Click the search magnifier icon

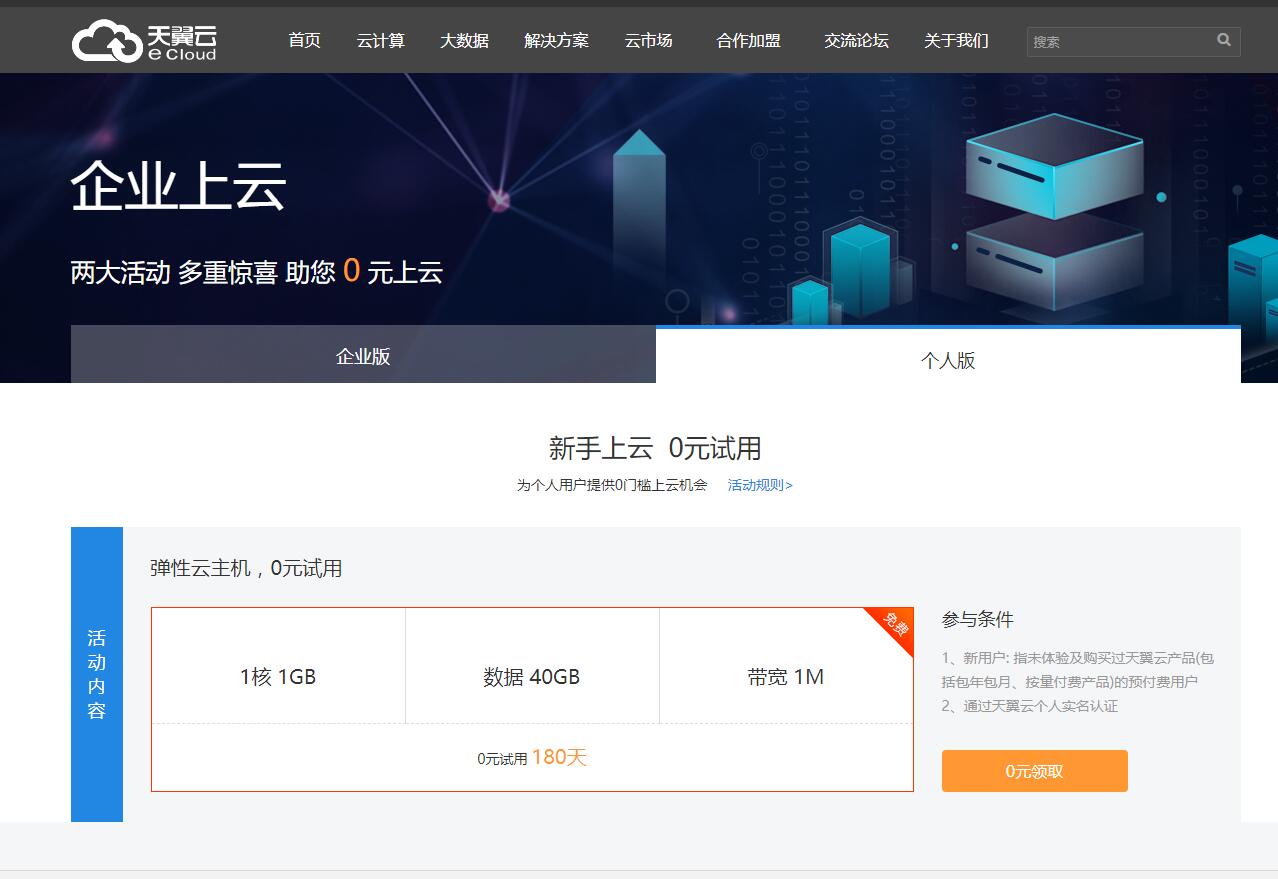pos(1223,41)
